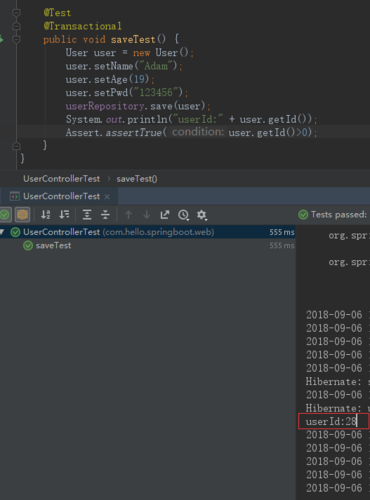Select UserControllerTest row in test tree

pos(148,232)
